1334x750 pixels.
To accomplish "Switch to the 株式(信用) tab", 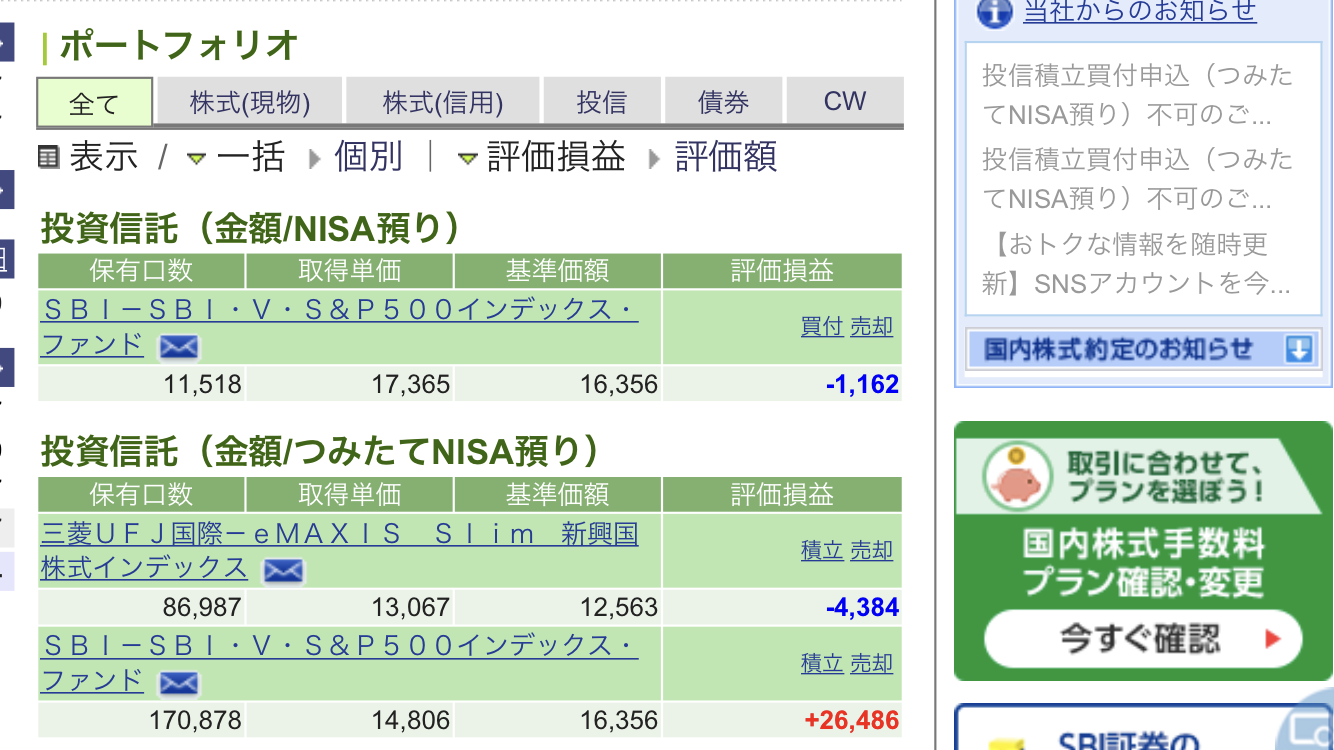I will (x=443, y=102).
